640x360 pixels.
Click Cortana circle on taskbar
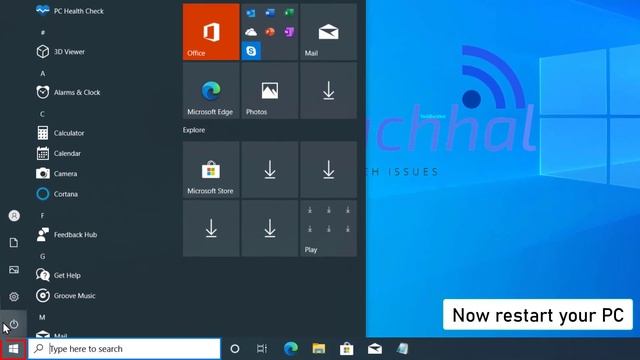235,349
